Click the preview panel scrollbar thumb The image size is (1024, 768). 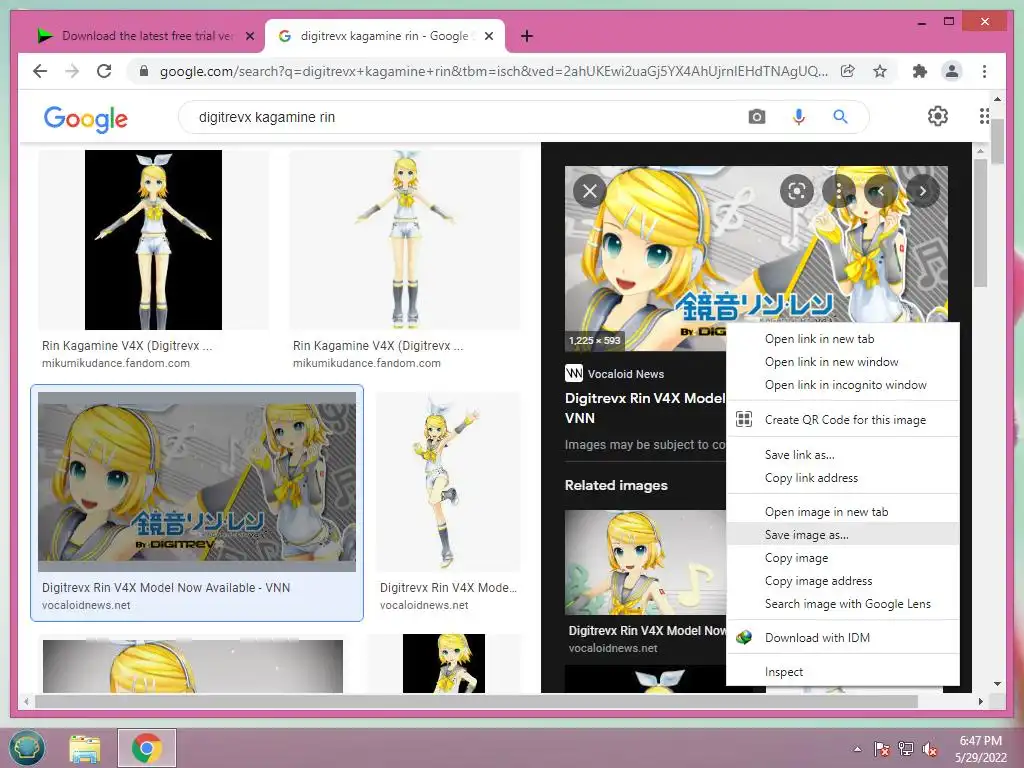[980, 222]
